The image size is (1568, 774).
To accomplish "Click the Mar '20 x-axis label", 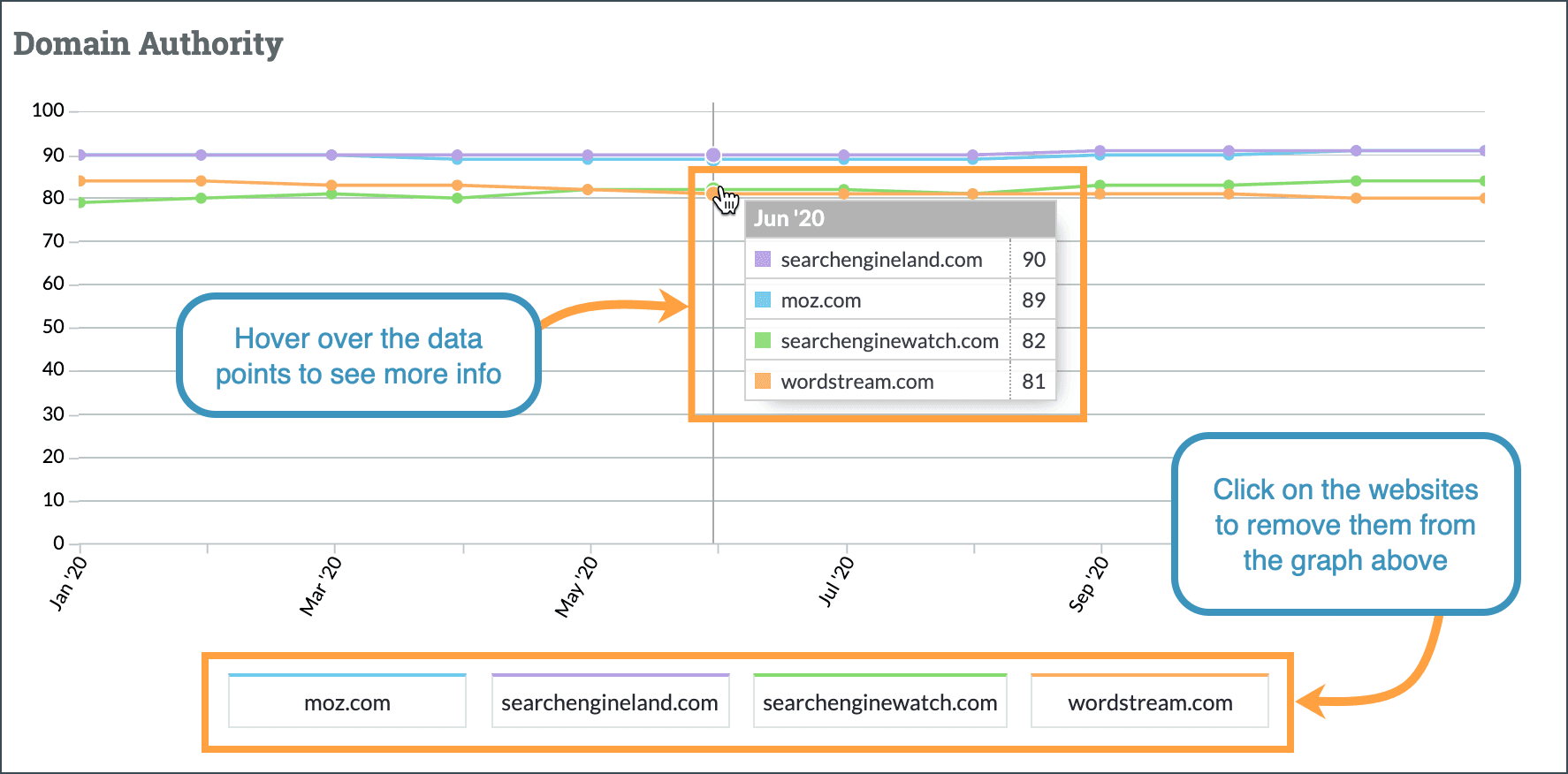I will tap(320, 587).
